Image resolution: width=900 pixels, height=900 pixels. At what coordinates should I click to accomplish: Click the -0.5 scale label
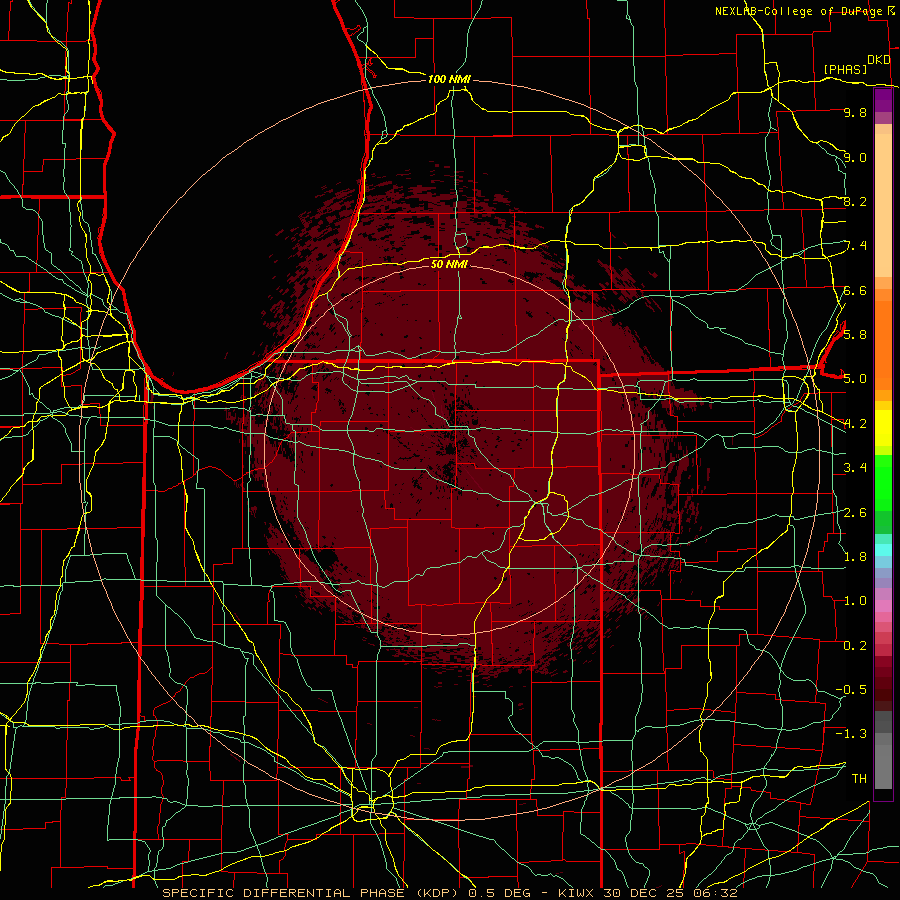click(851, 689)
